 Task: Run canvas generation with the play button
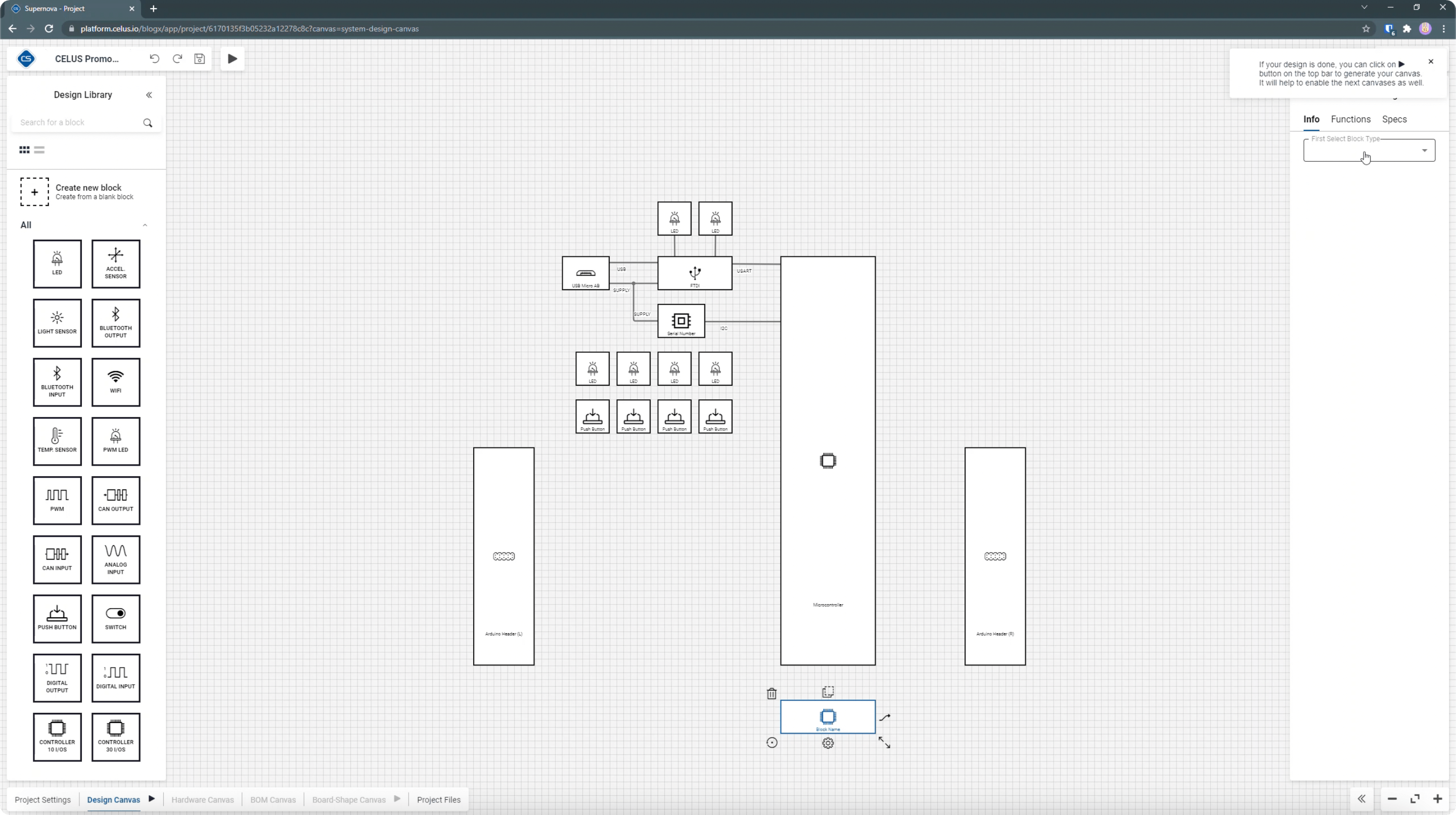coord(233,59)
